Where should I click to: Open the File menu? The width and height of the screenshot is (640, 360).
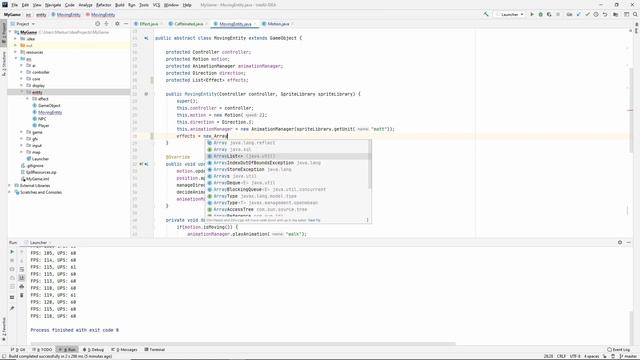tap(14, 5)
